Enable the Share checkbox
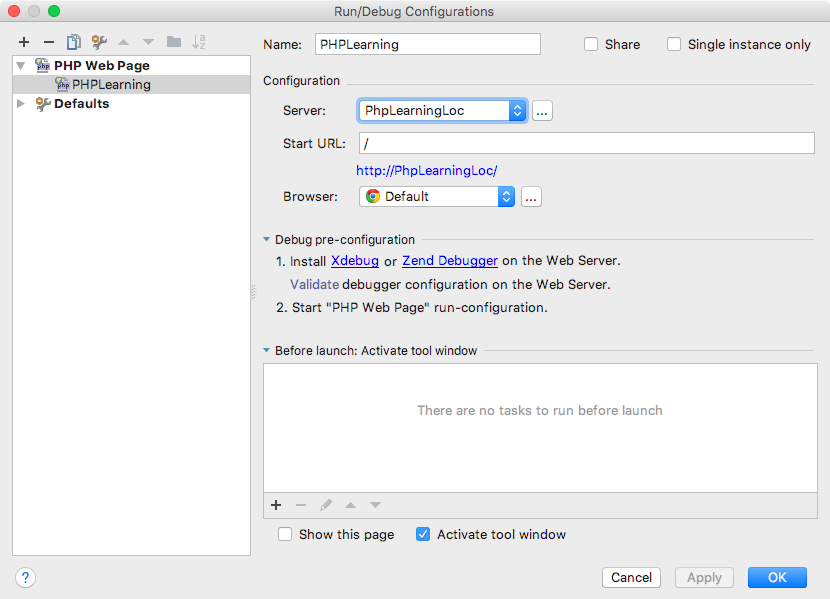Image resolution: width=830 pixels, height=599 pixels. [591, 44]
